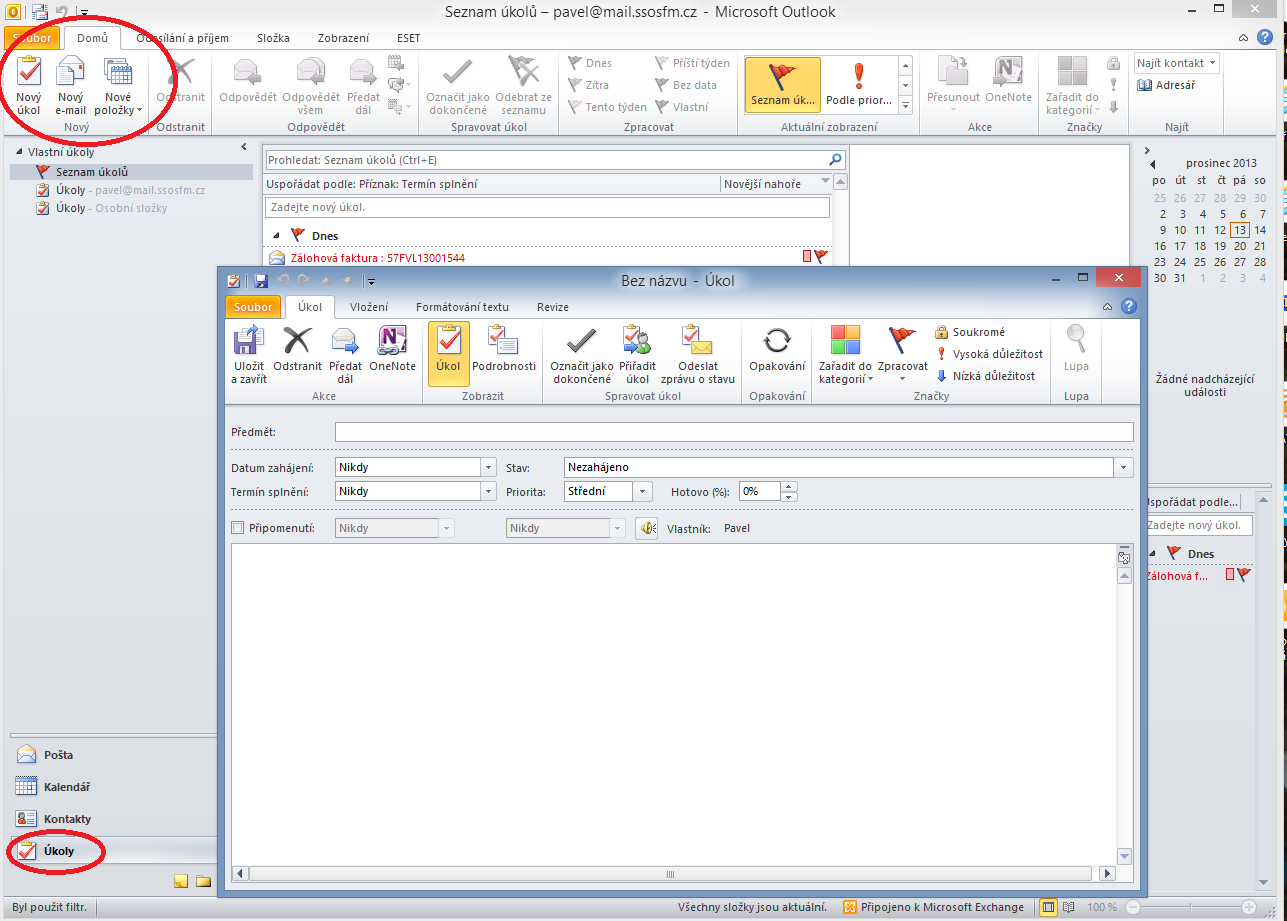1287x921 pixels.
Task: Click Nový úkol in main Outlook ribbon
Action: coord(29,86)
